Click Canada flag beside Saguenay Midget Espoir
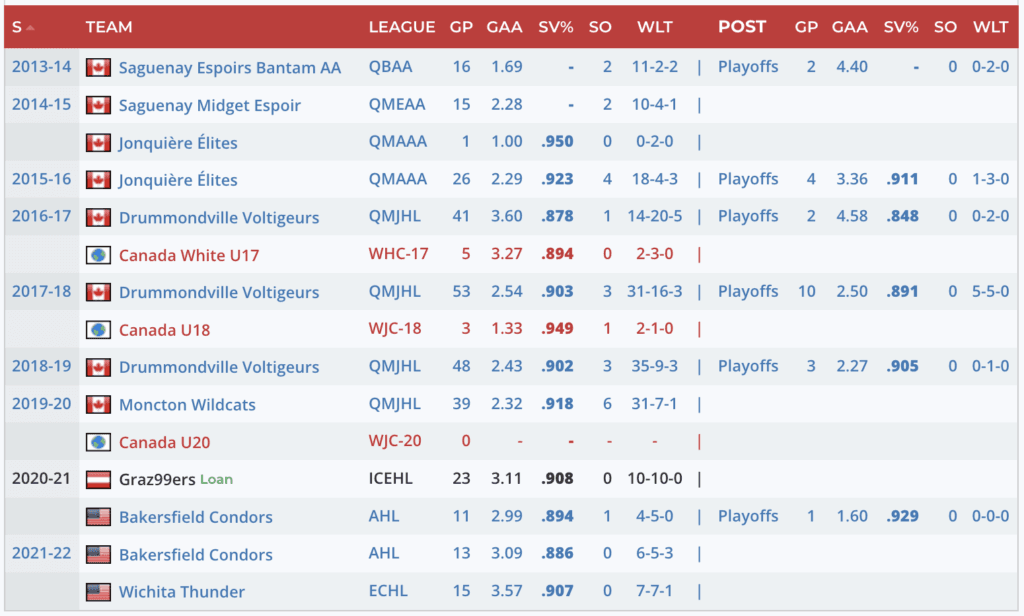 point(98,105)
